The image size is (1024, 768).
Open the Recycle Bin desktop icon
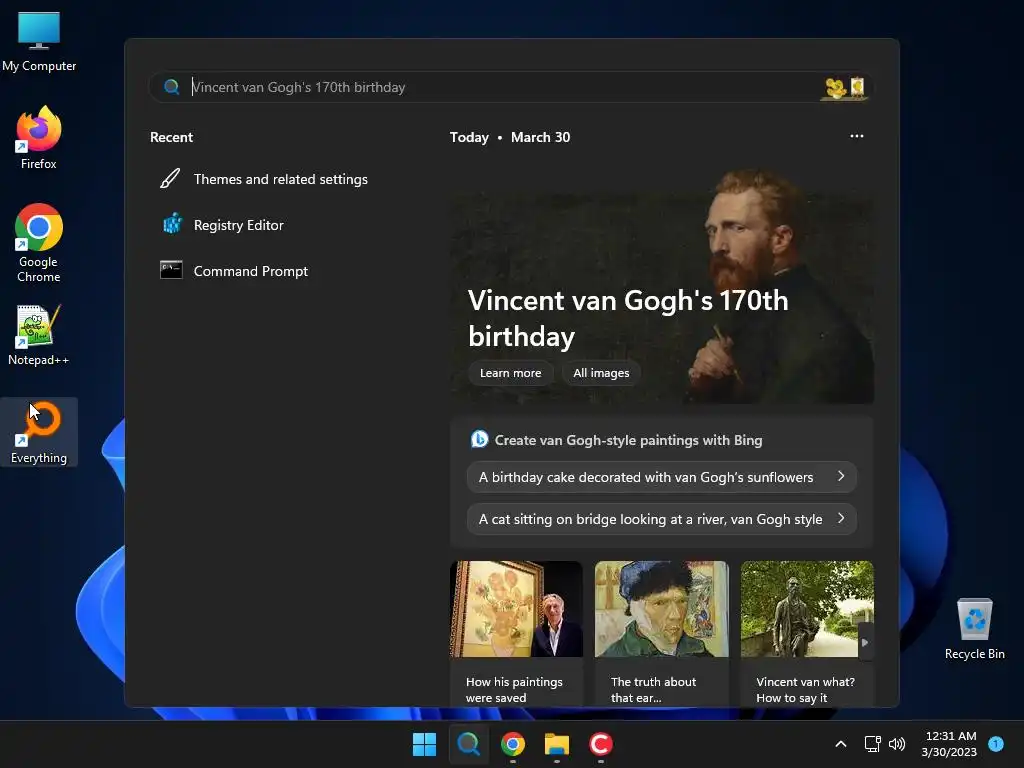point(974,628)
